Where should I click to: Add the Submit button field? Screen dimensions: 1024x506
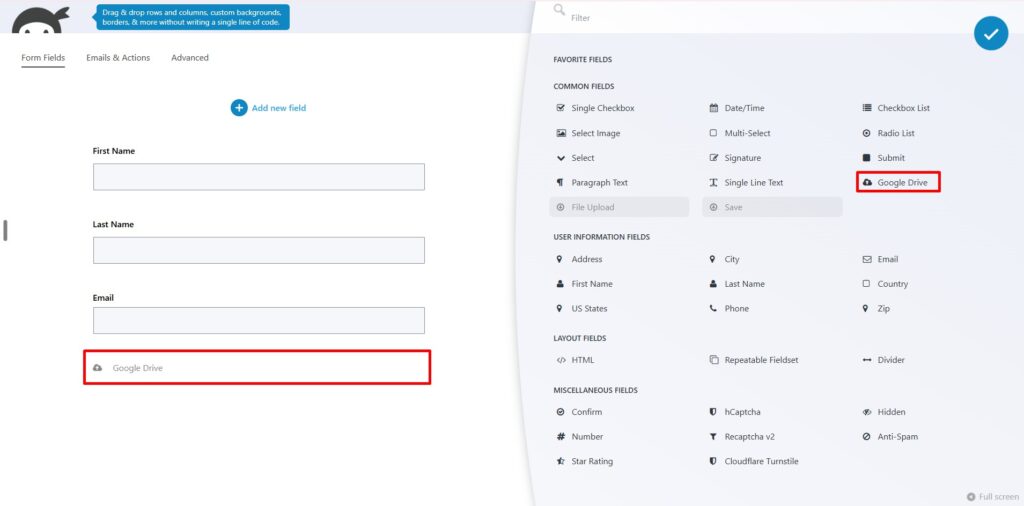(884, 158)
